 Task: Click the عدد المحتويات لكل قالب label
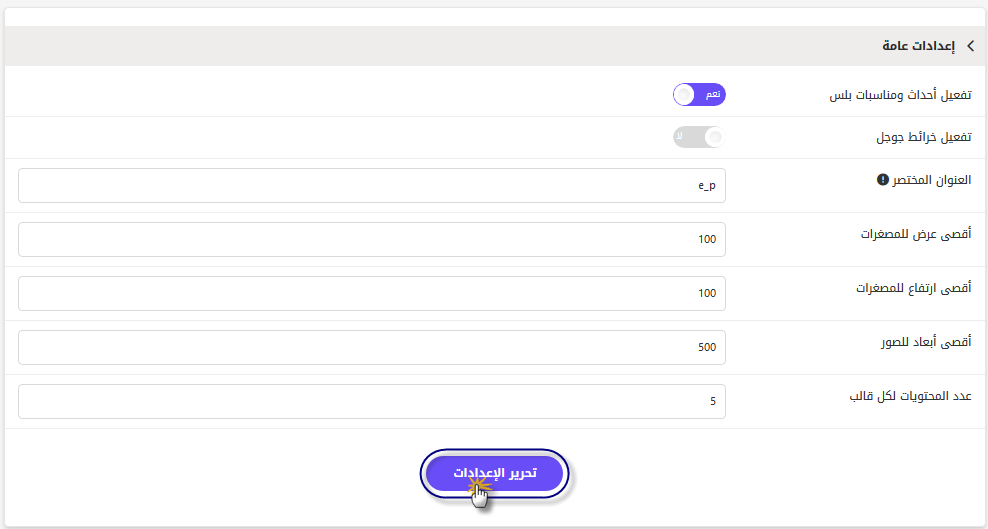[911, 396]
